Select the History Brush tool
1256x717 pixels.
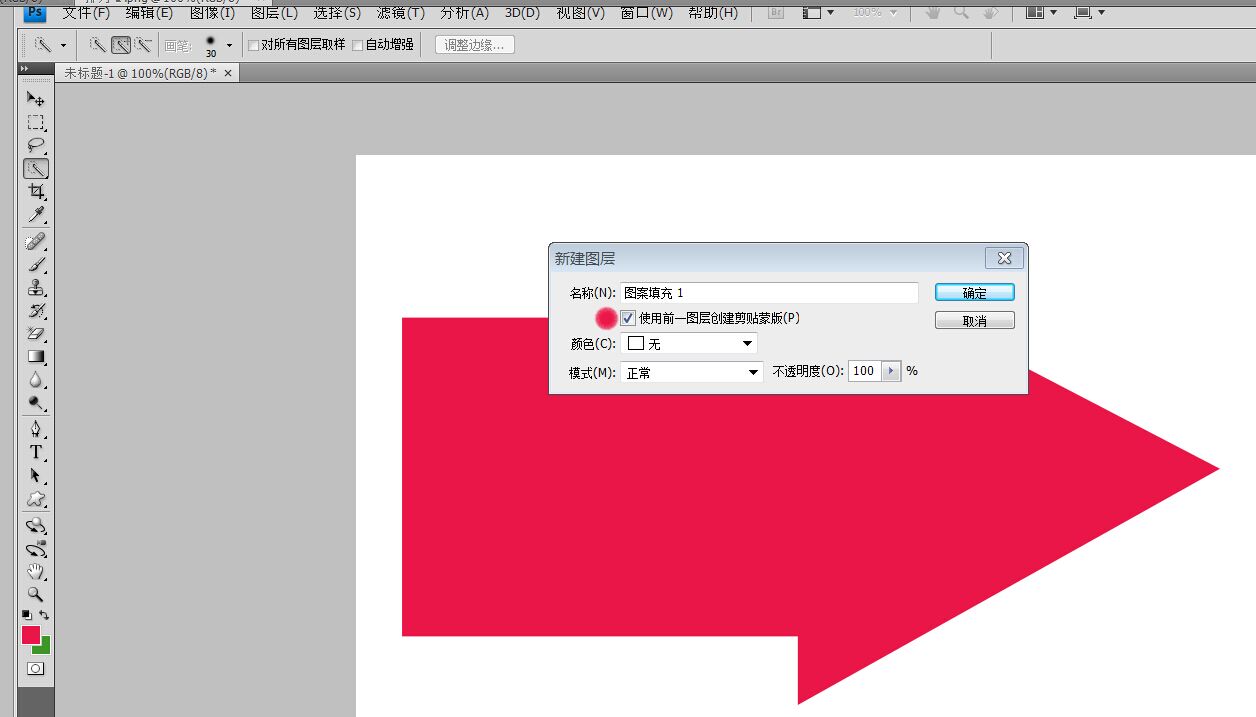tap(36, 311)
